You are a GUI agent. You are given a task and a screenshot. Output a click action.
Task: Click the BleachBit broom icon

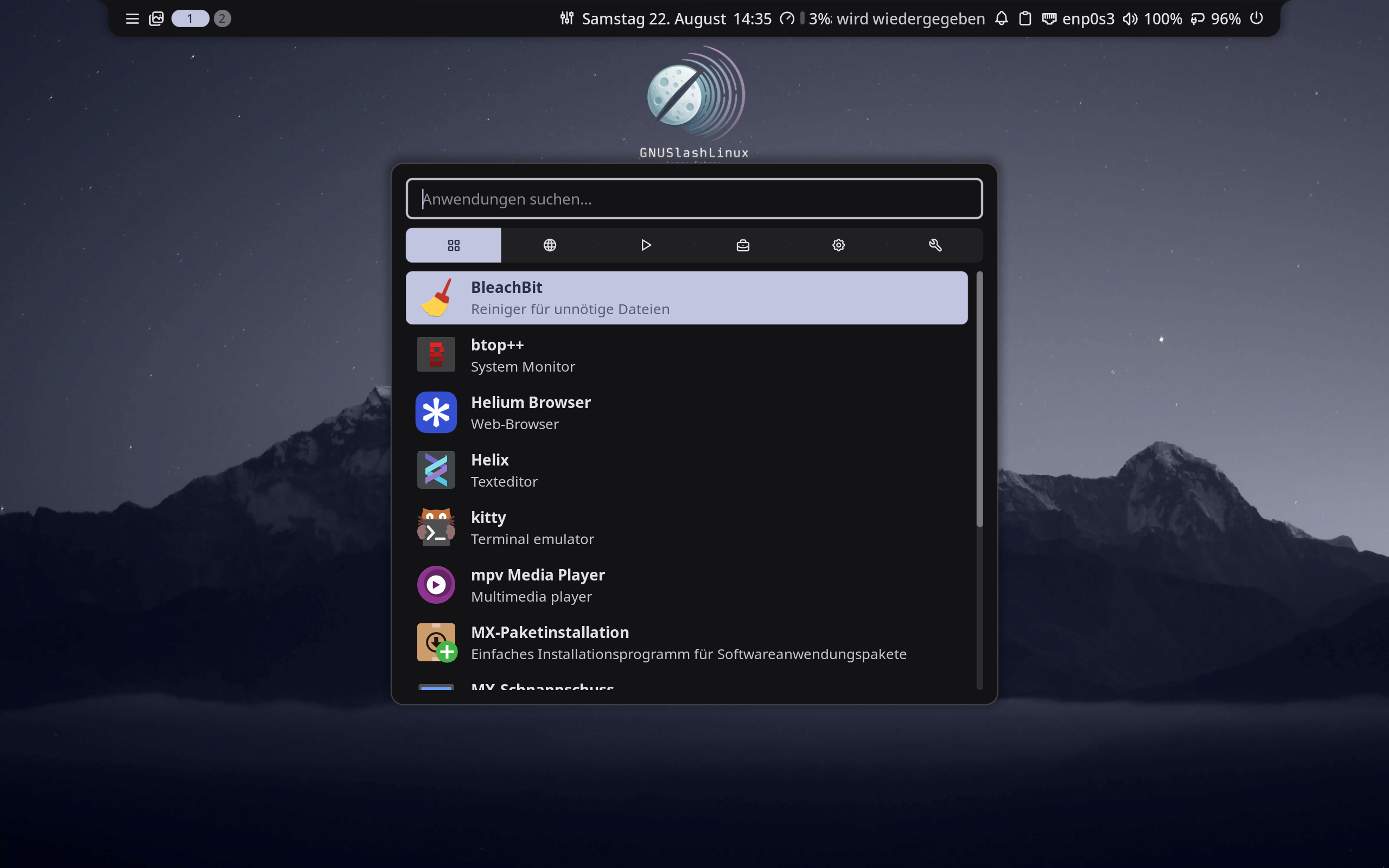(x=436, y=297)
